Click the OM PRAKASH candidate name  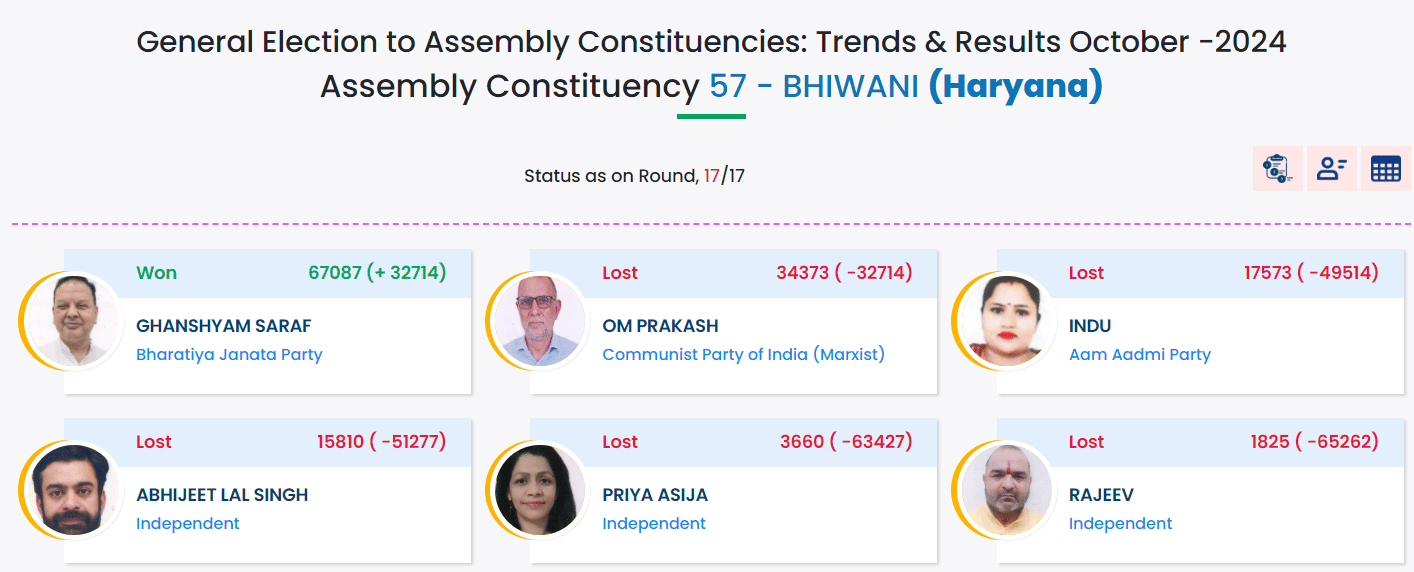[660, 326]
